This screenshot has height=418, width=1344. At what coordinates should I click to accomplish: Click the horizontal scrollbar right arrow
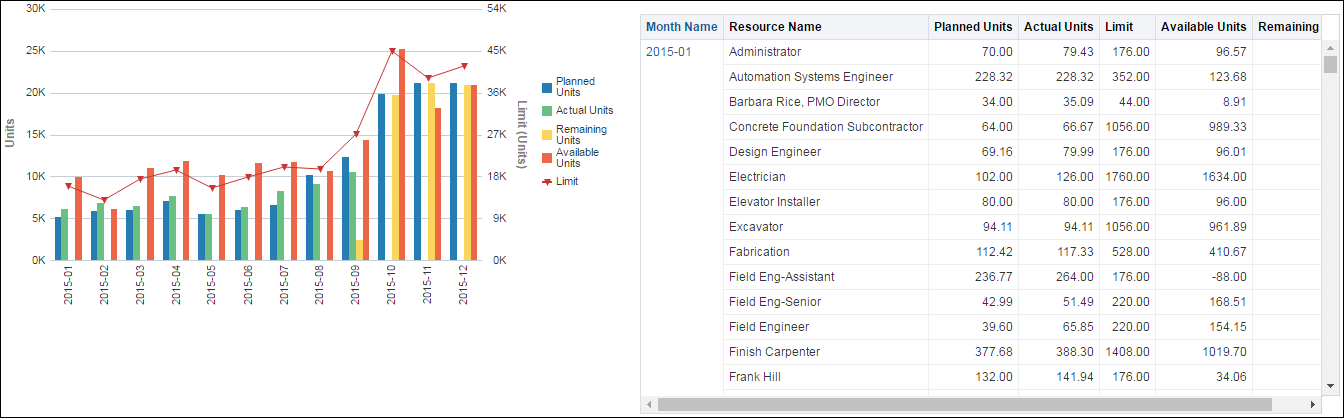(x=1317, y=404)
